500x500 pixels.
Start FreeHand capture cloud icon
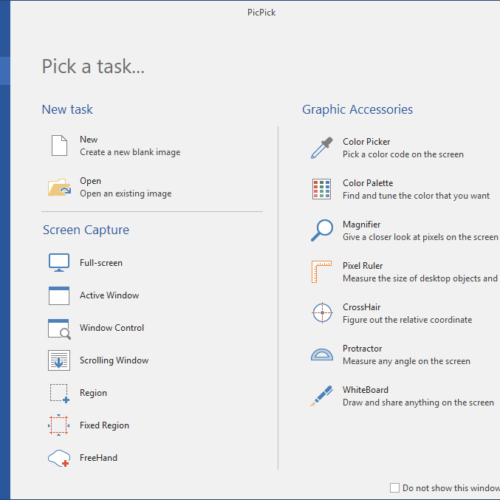[x=59, y=458]
